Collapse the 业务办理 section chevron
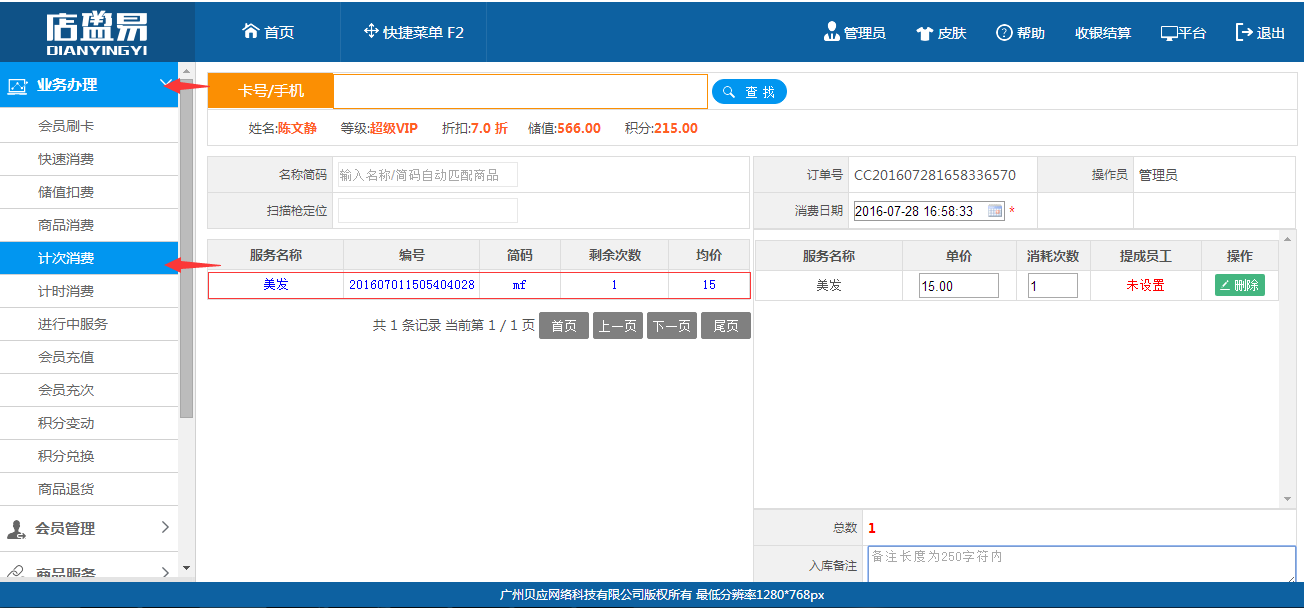The height and width of the screenshot is (608, 1304). [166, 85]
